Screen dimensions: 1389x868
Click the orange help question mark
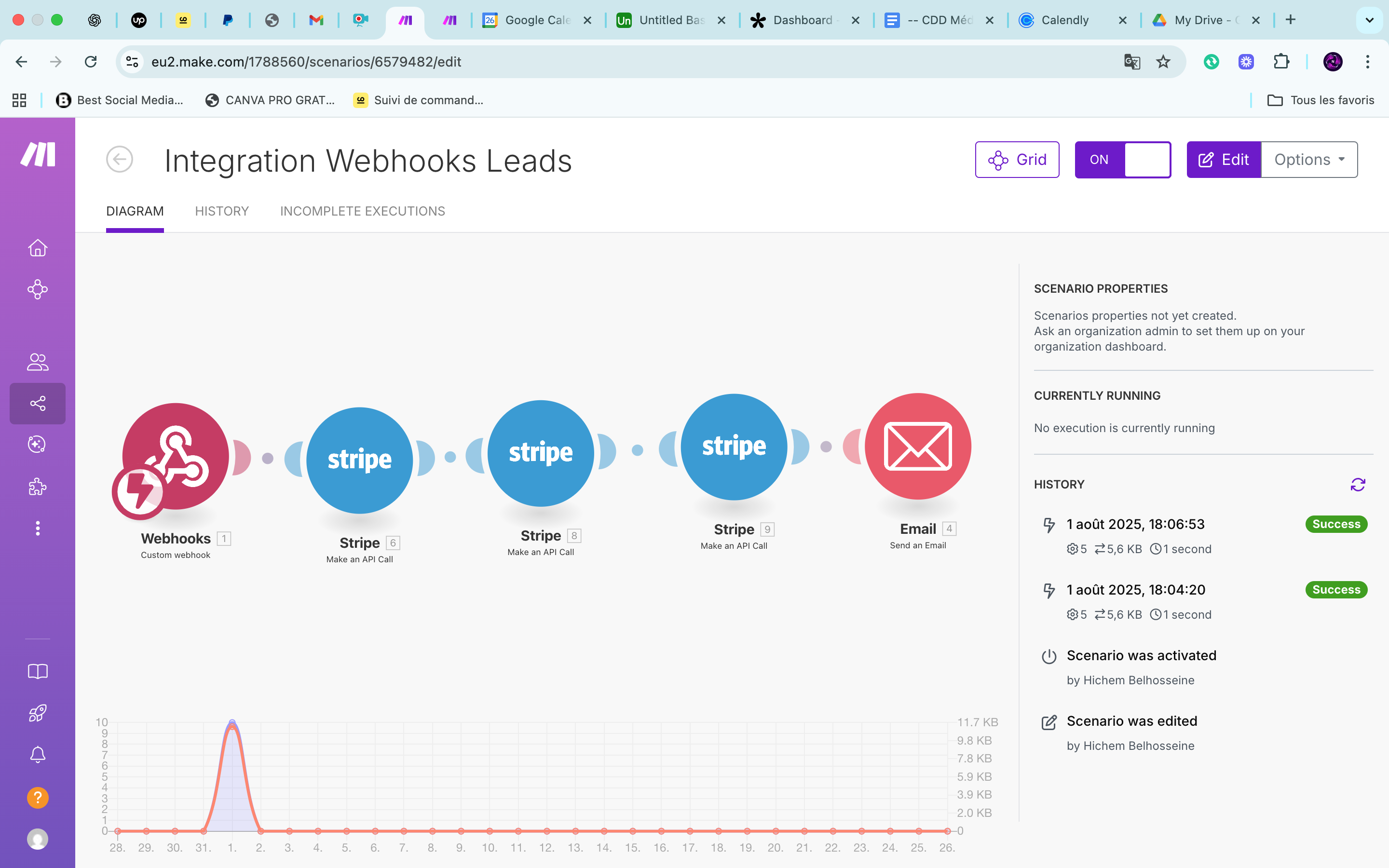(x=37, y=798)
